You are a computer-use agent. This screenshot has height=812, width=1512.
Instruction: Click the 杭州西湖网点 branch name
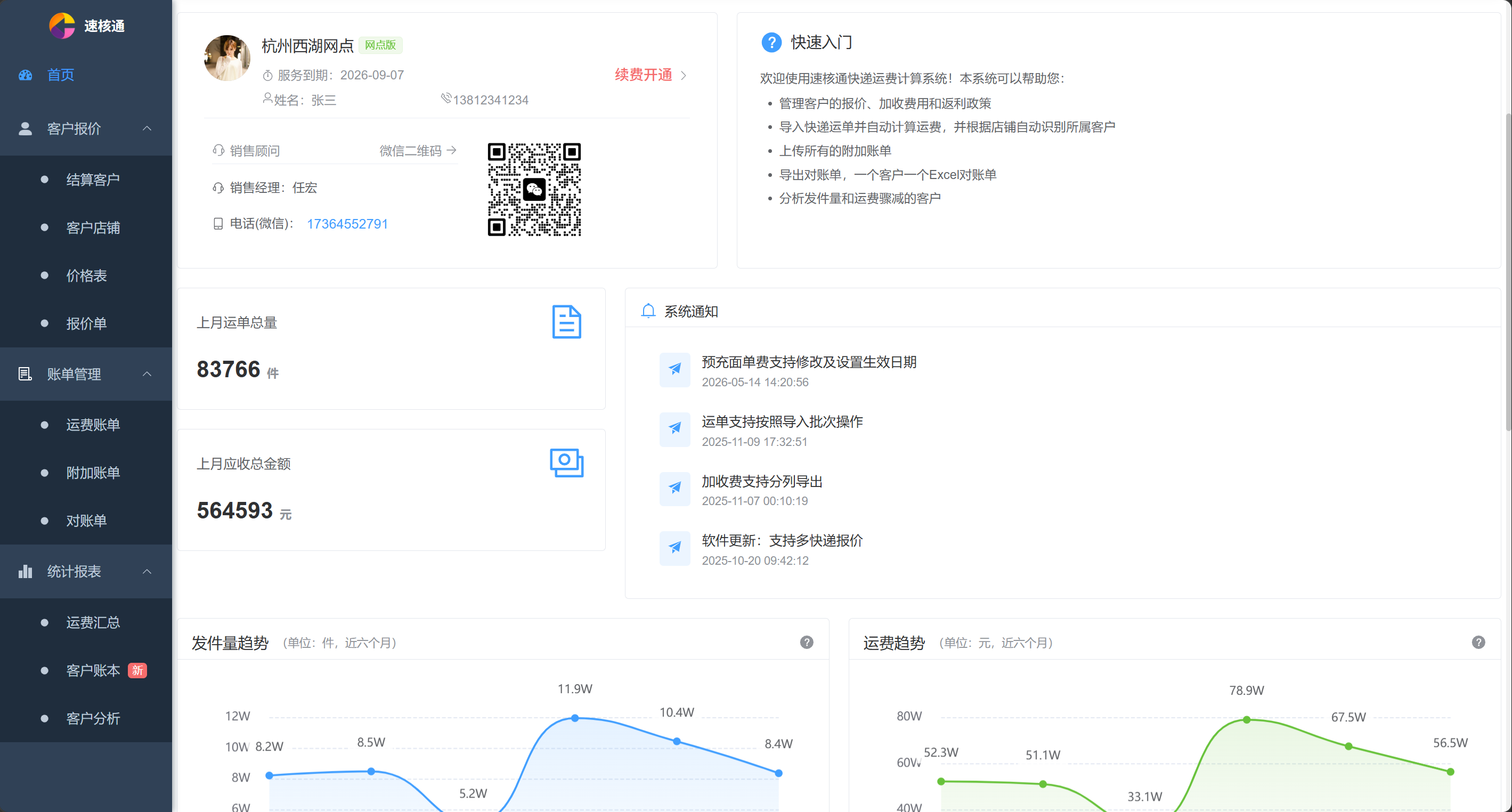coord(307,46)
